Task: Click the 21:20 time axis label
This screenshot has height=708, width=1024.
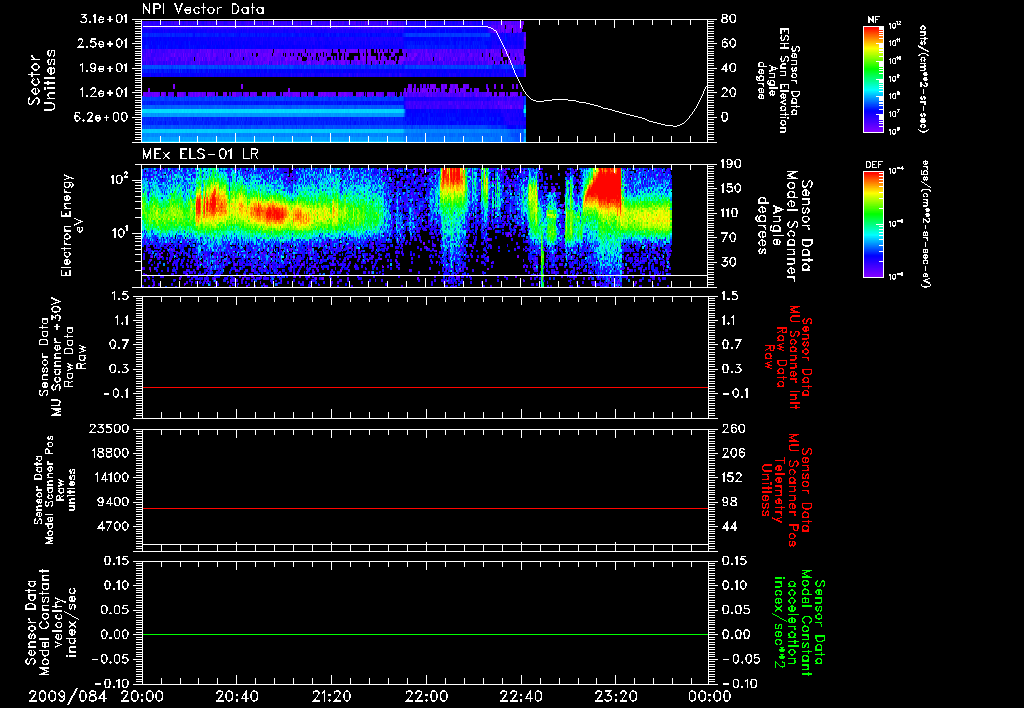Action: point(331,696)
